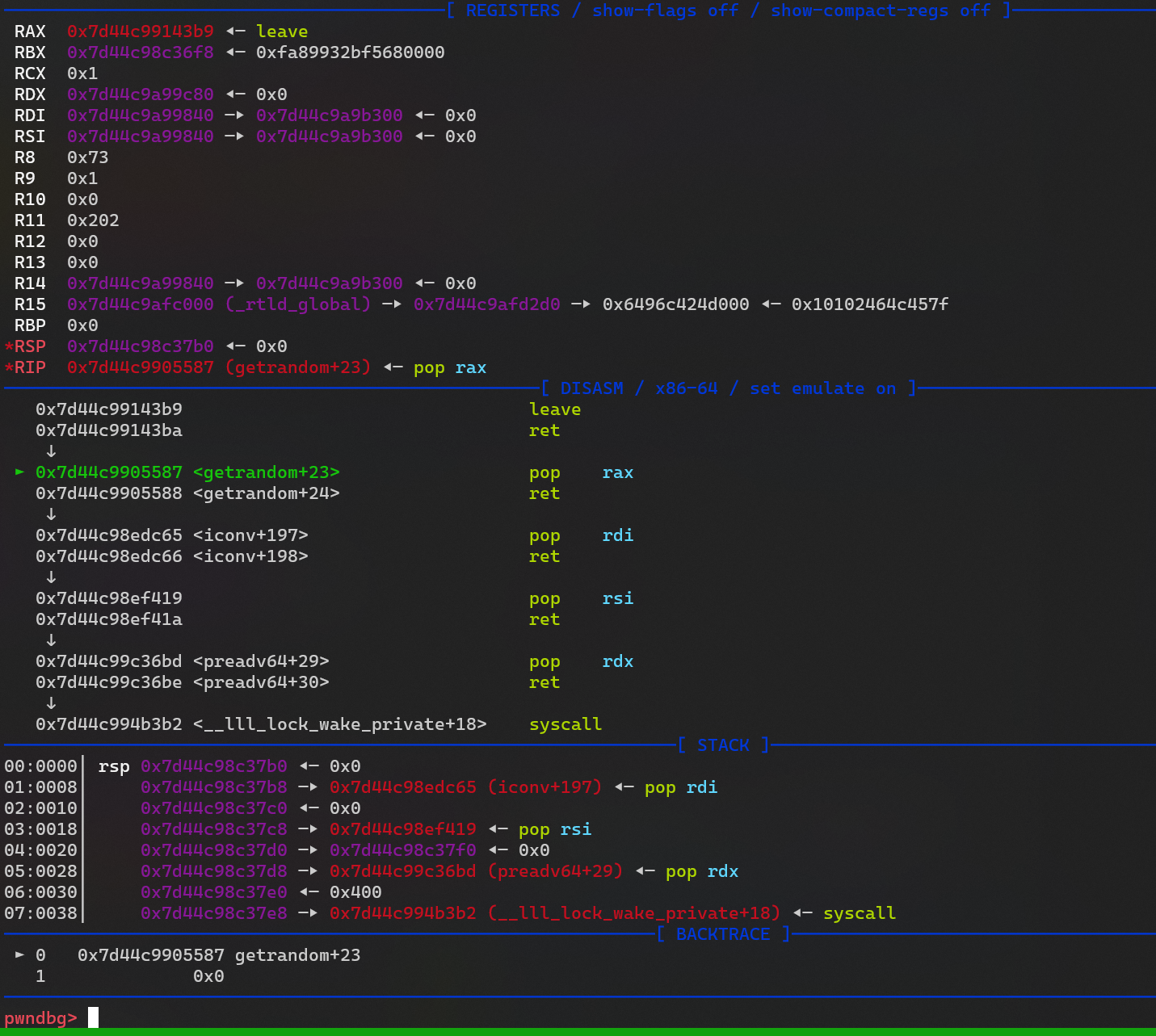Screen dimensions: 1156x1036
Task: Select the R8 value 0x73
Action: point(88,157)
